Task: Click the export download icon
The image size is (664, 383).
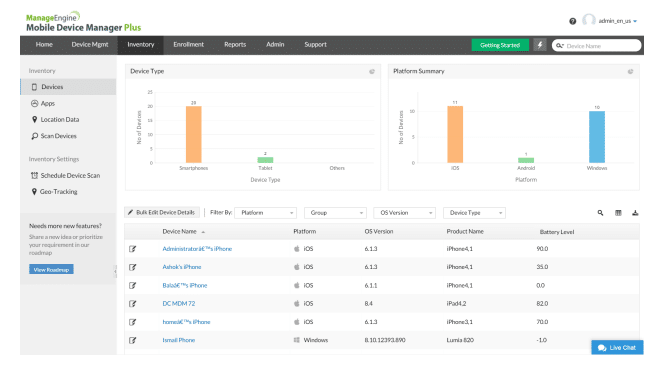Action: tap(635, 213)
